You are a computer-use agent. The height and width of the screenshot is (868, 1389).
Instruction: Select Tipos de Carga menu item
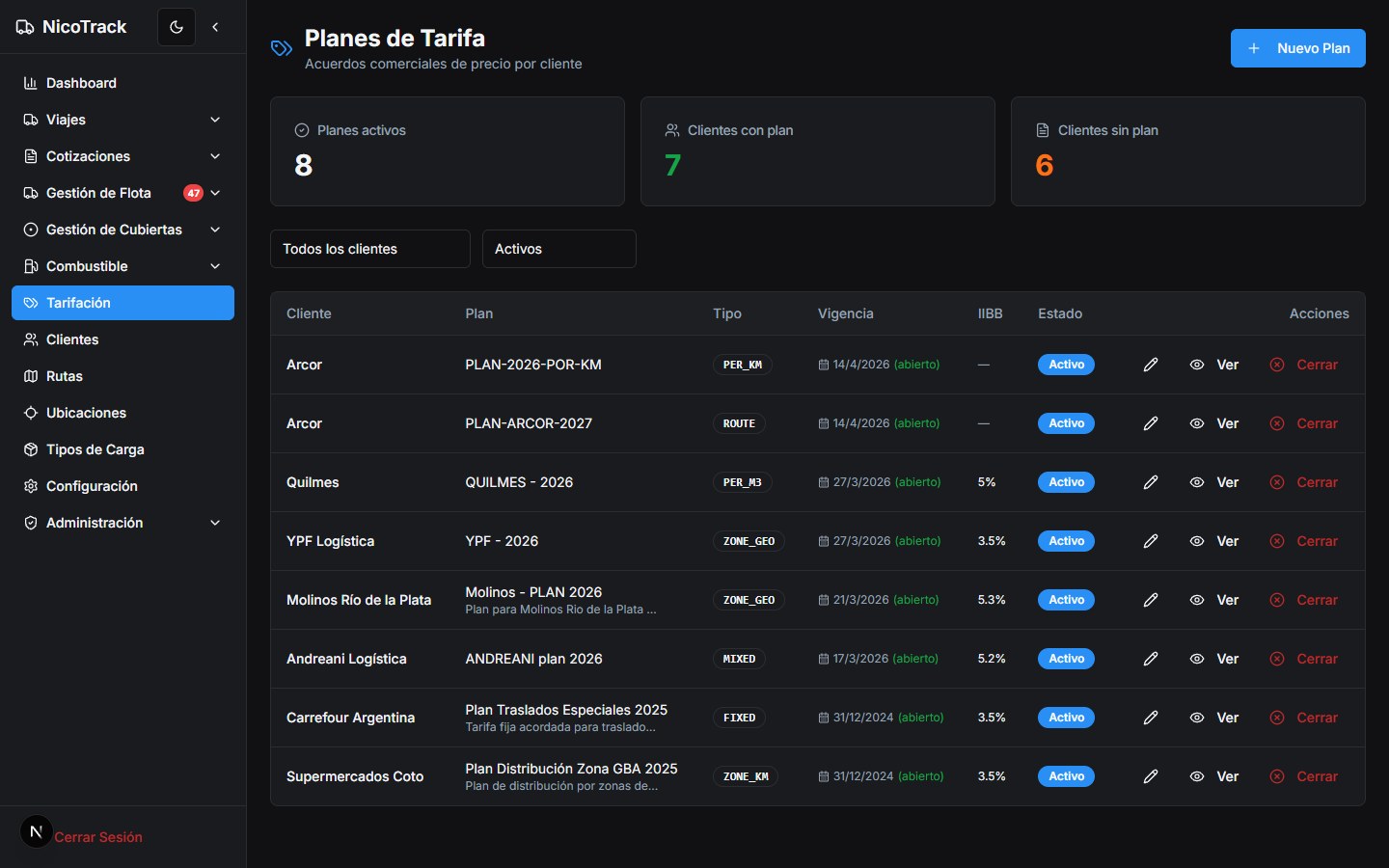point(123,449)
